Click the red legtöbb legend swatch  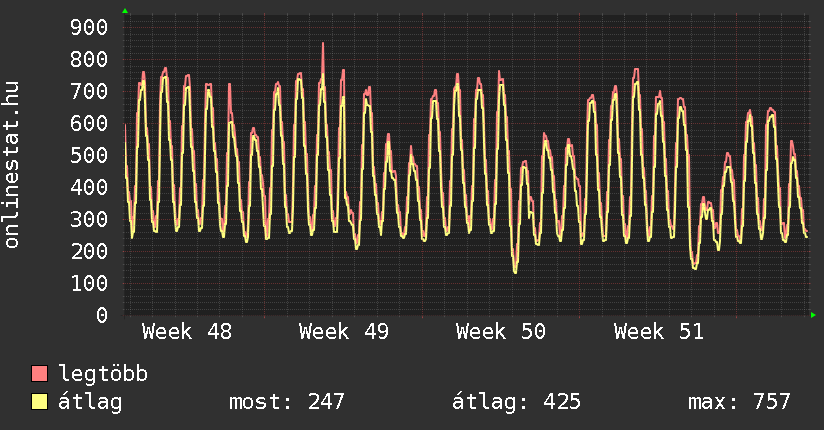(x=40, y=375)
